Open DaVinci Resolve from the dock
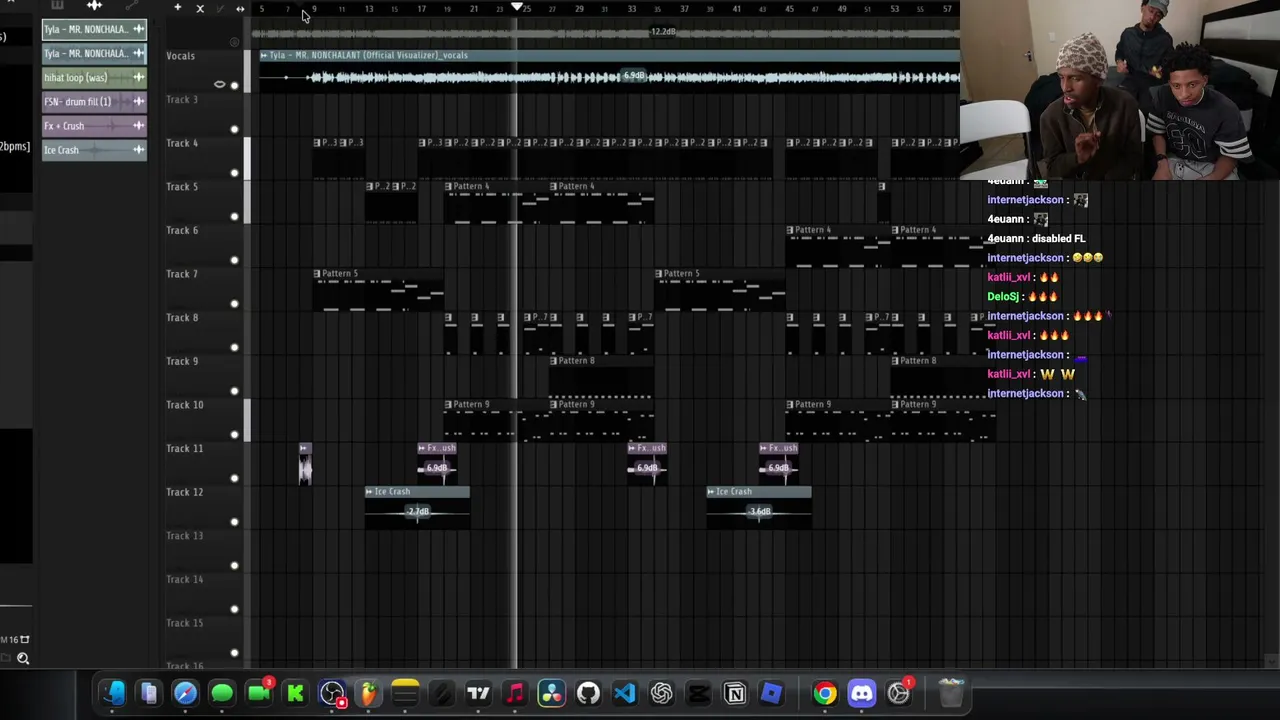This screenshot has height=720, width=1280. (551, 693)
